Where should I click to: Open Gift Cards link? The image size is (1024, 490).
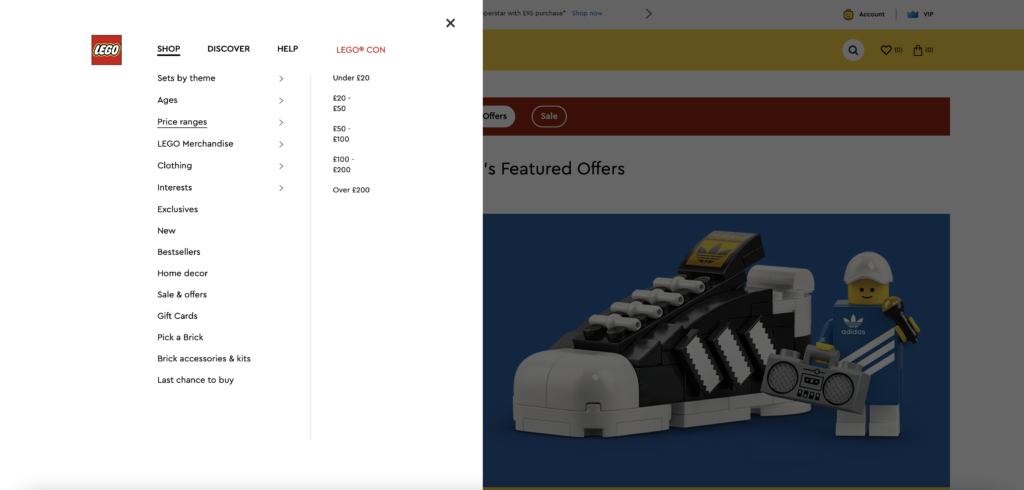coord(177,316)
